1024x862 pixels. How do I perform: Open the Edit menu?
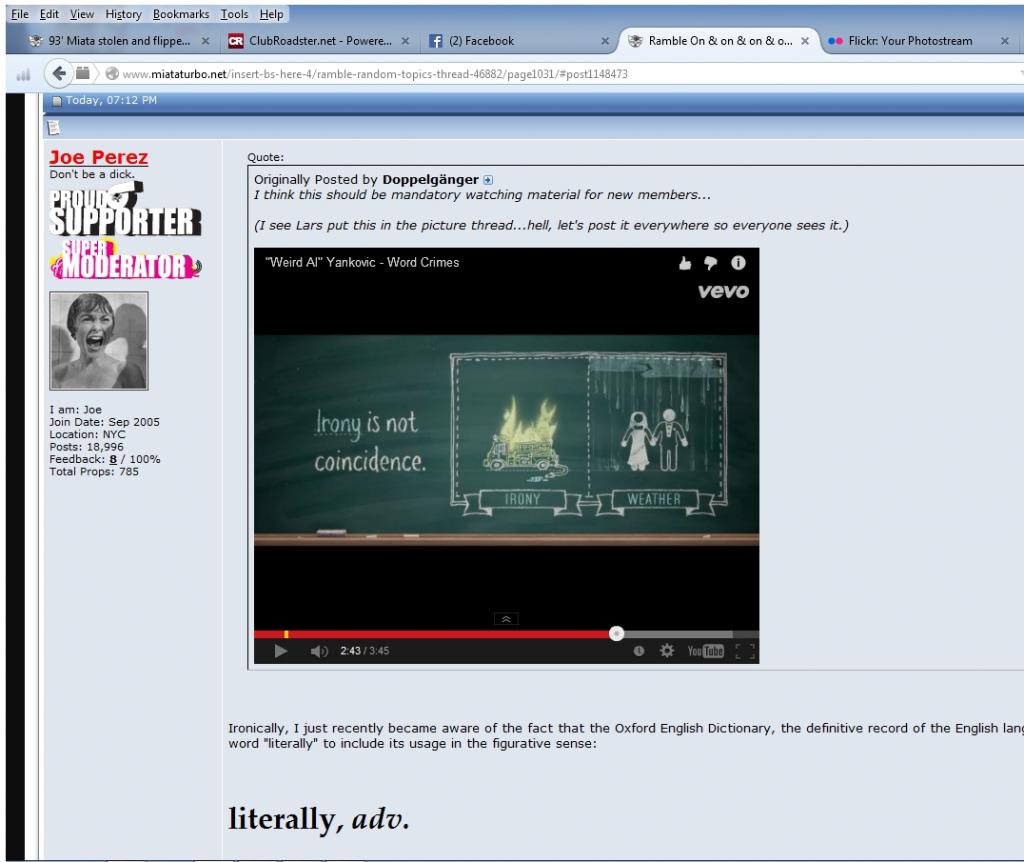point(49,14)
